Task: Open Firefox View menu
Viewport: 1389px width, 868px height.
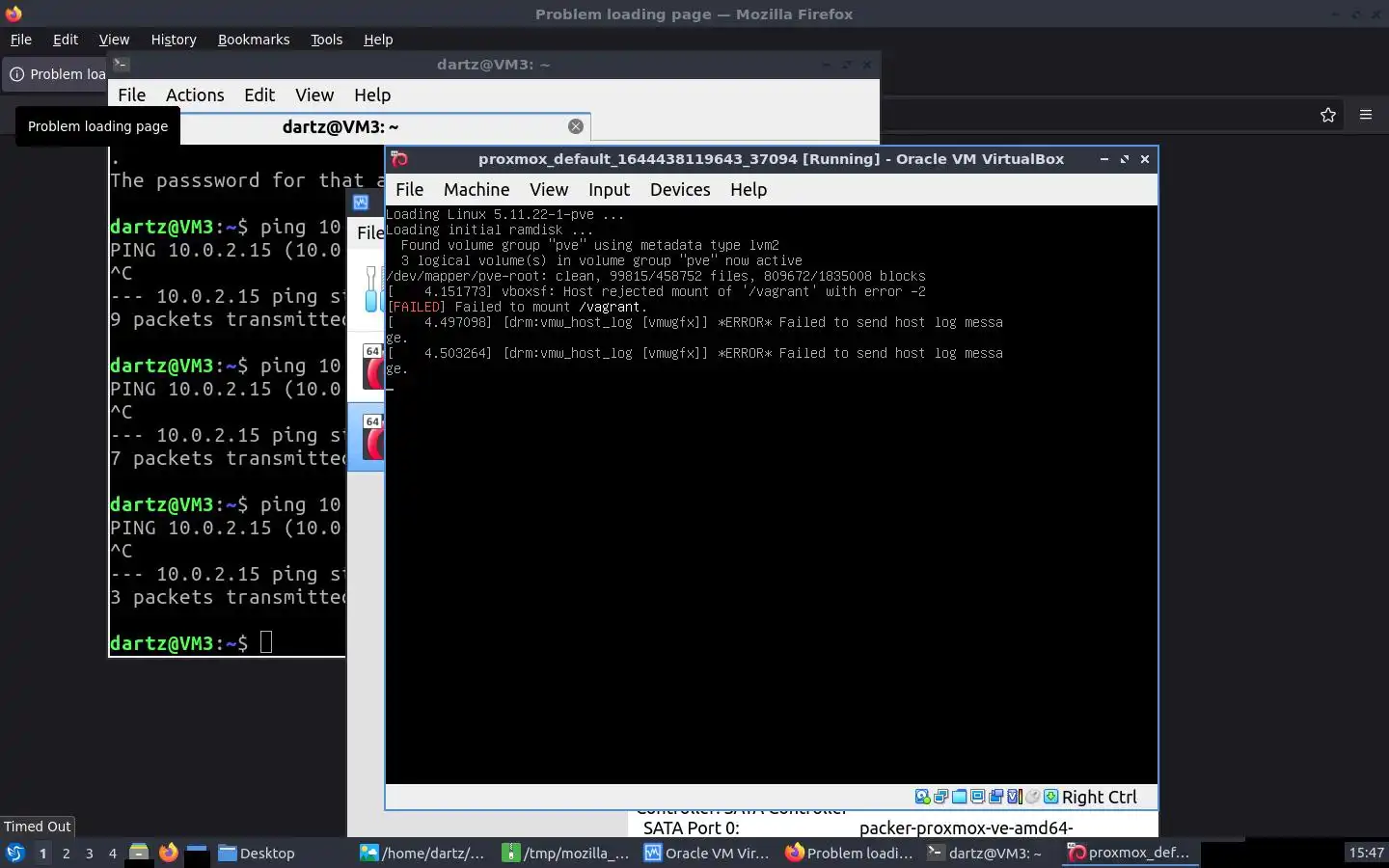Action: point(114,40)
